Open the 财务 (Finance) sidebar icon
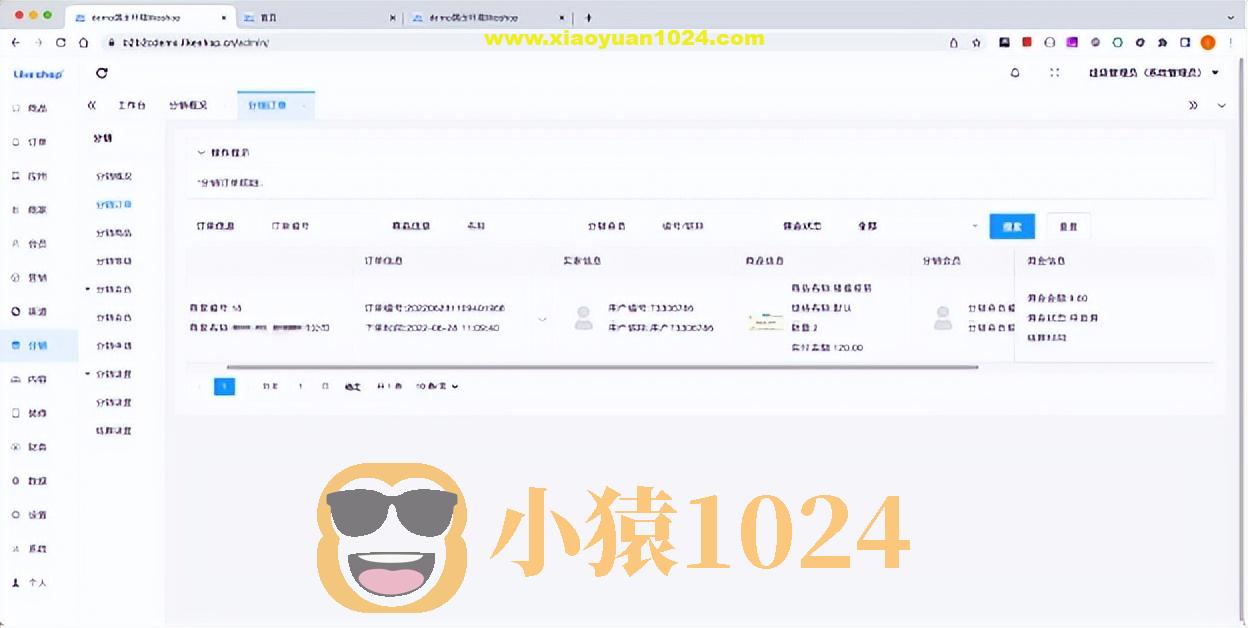1248x628 pixels. (x=35, y=447)
